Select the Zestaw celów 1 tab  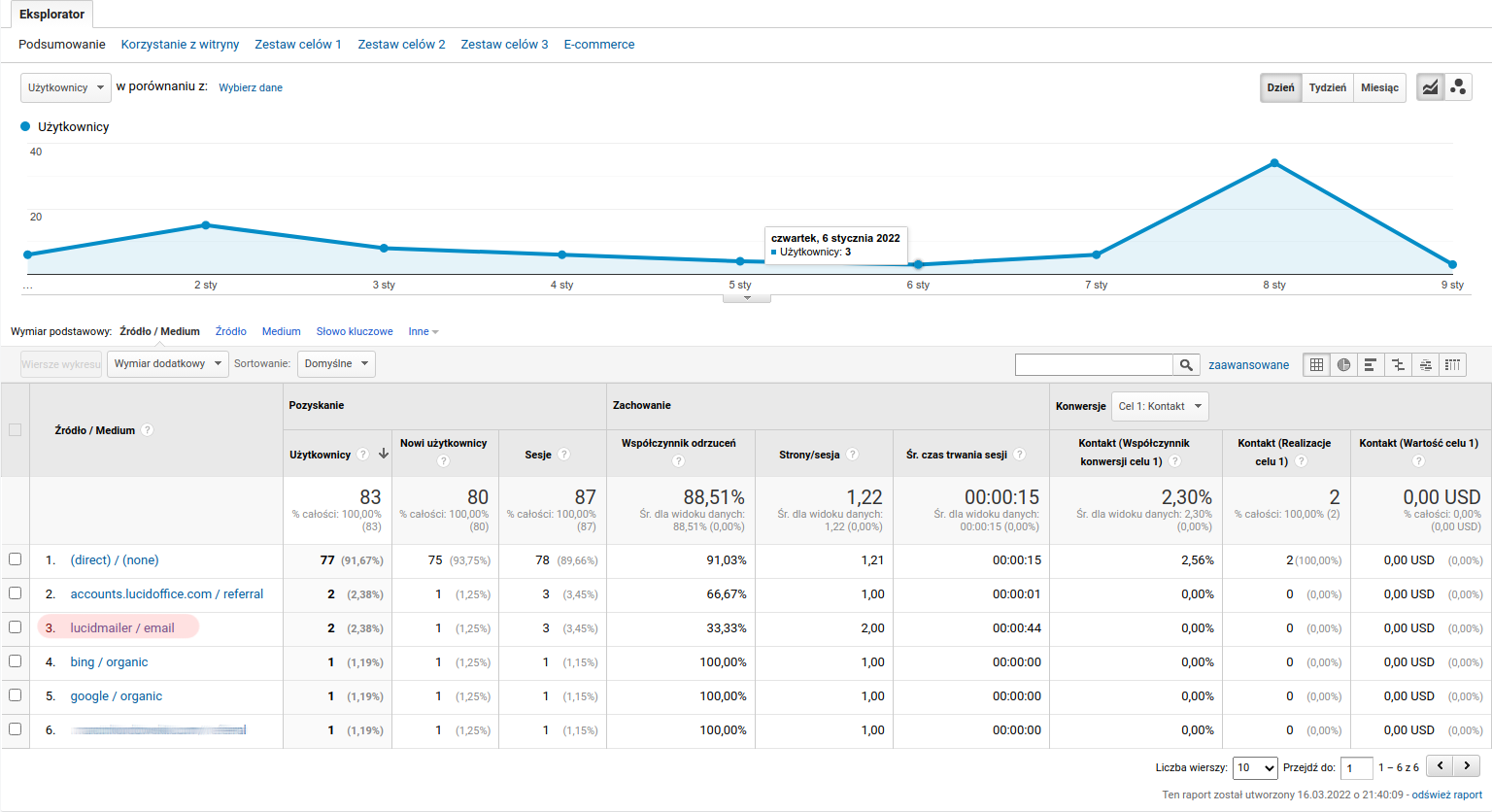298,44
